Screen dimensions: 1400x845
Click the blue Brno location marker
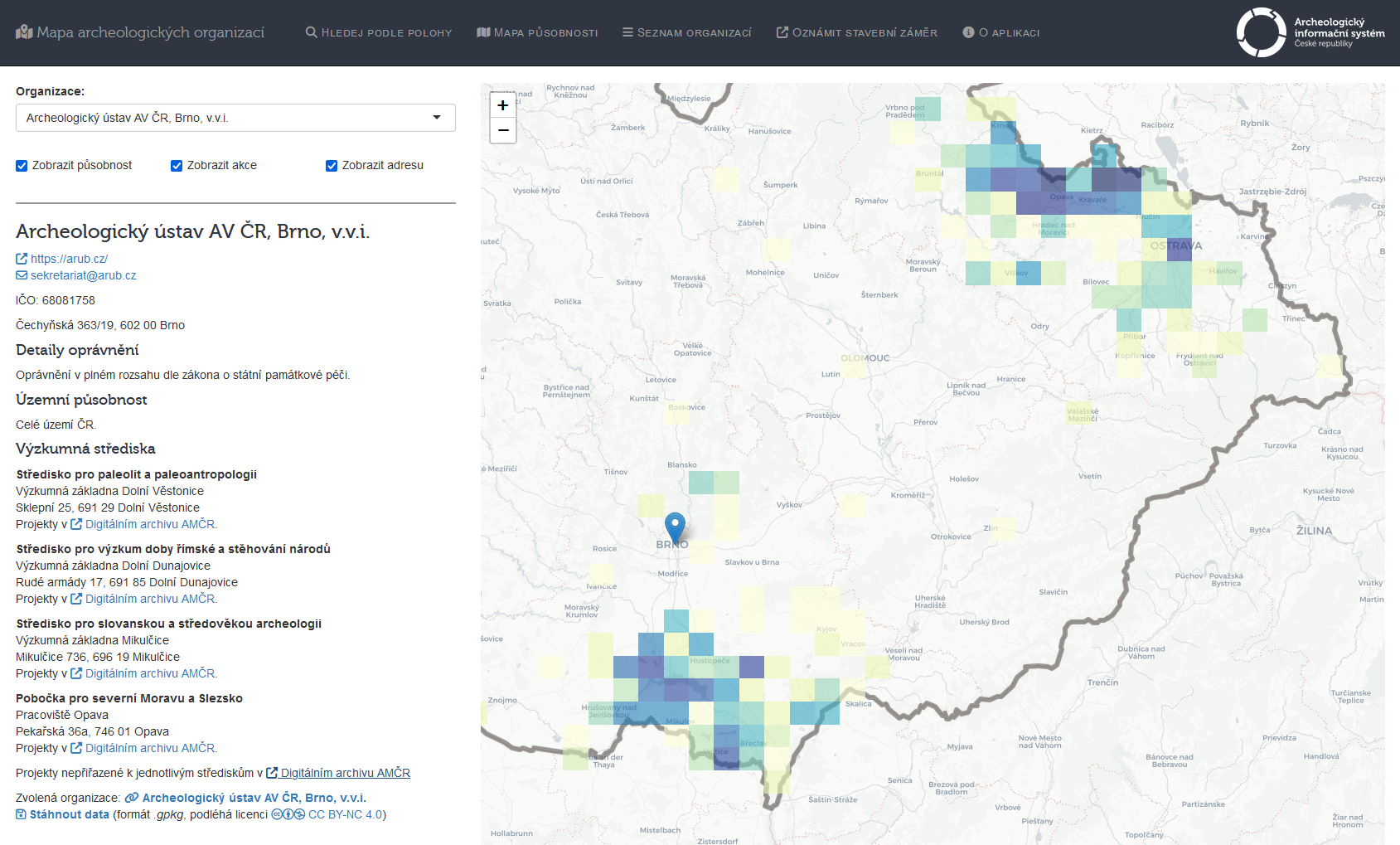(675, 526)
